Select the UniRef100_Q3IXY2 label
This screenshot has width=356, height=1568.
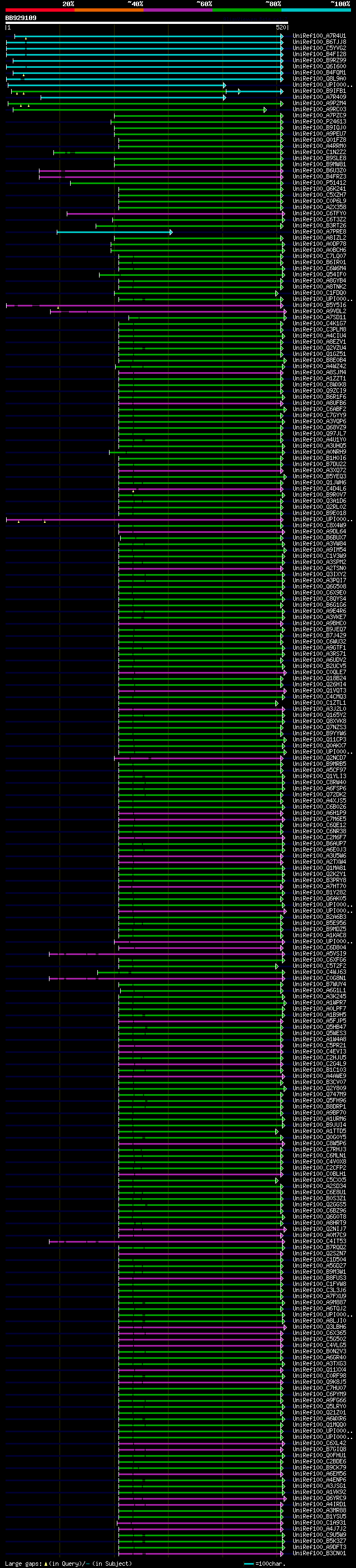319,575
